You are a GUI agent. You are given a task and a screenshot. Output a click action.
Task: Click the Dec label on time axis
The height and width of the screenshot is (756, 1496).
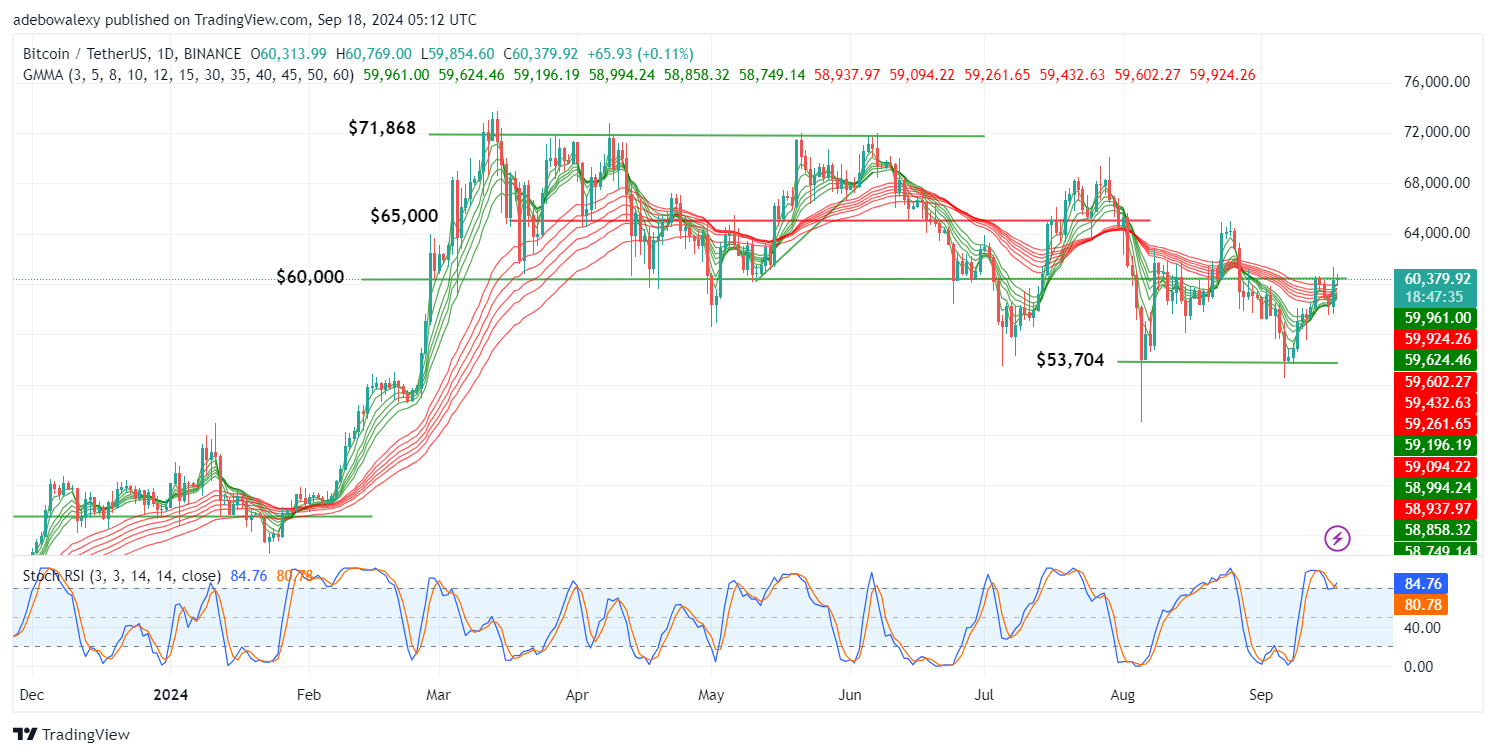tap(31, 693)
